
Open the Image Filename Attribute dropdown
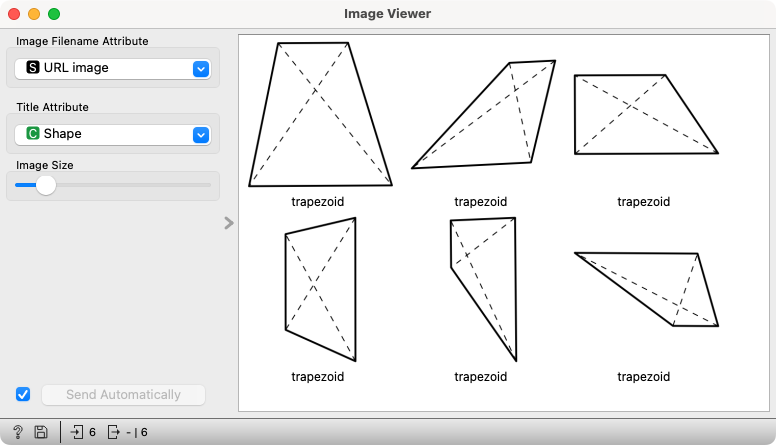[113, 68]
